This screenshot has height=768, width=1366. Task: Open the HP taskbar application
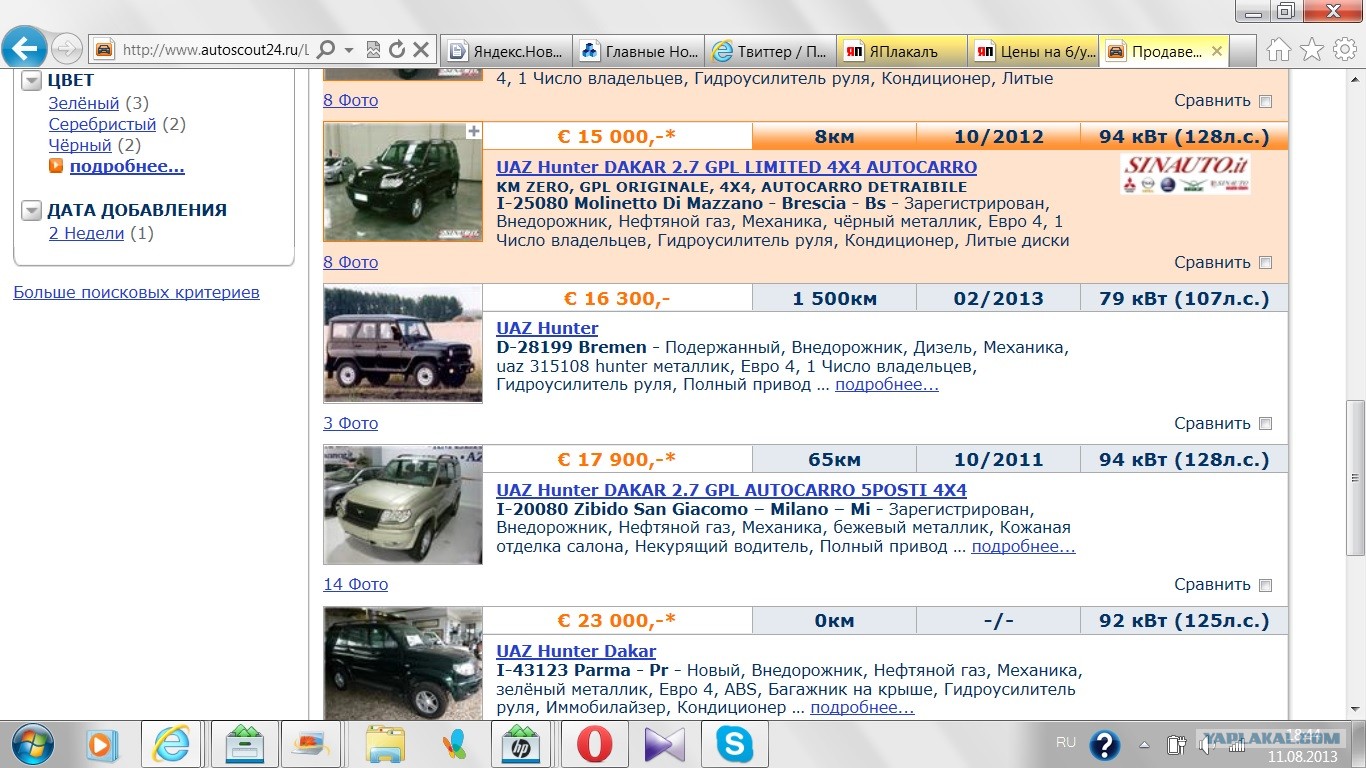click(522, 744)
